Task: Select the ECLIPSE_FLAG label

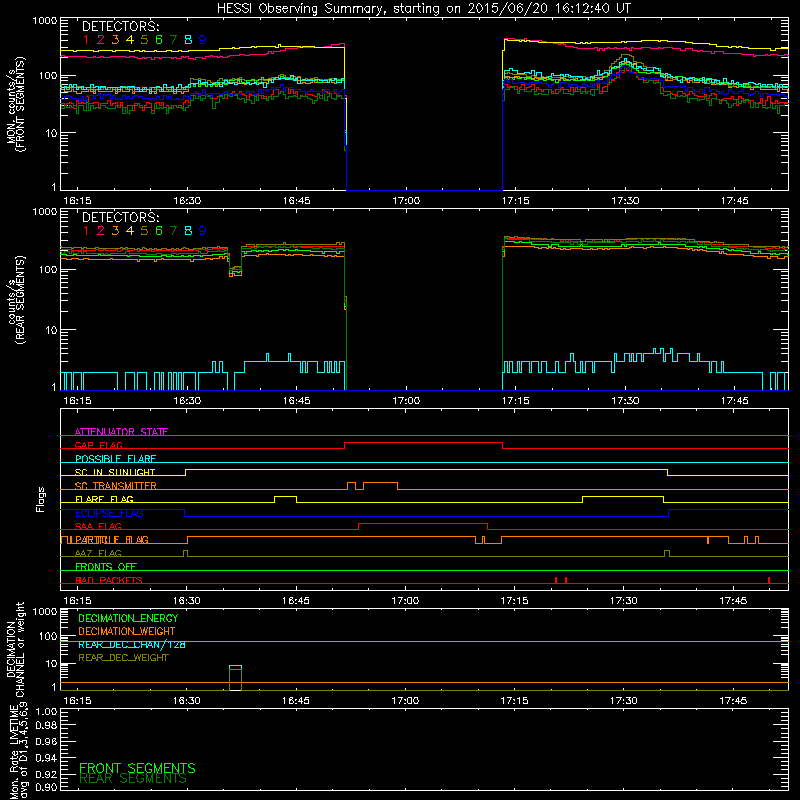Action: tap(109, 513)
